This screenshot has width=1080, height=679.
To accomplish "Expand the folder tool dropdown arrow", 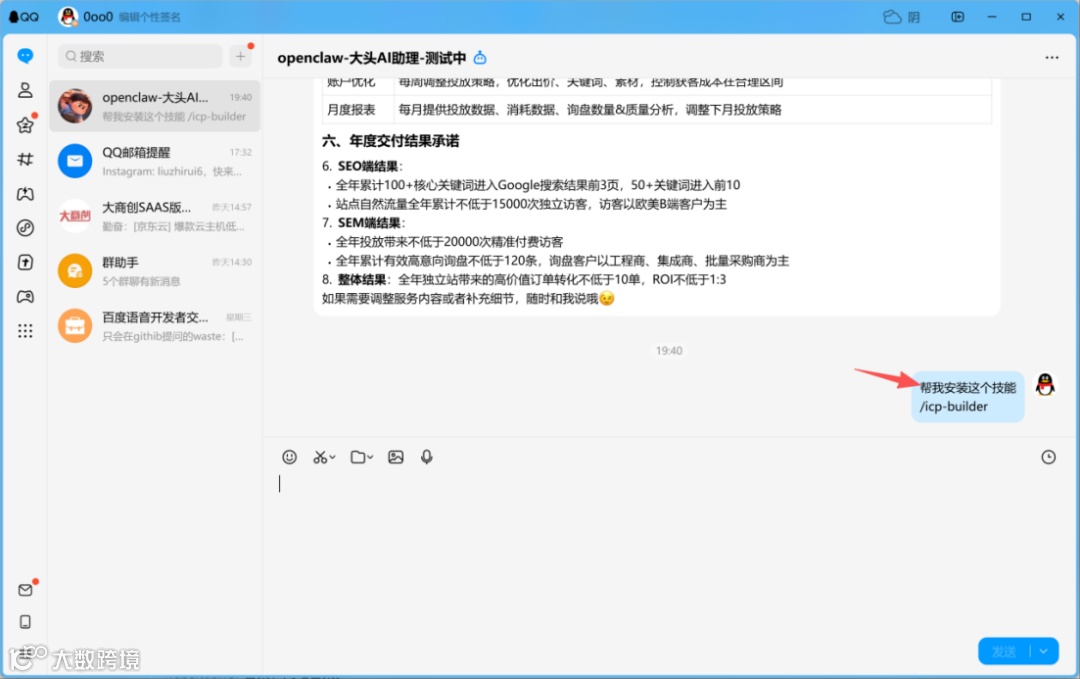I will pos(371,457).
